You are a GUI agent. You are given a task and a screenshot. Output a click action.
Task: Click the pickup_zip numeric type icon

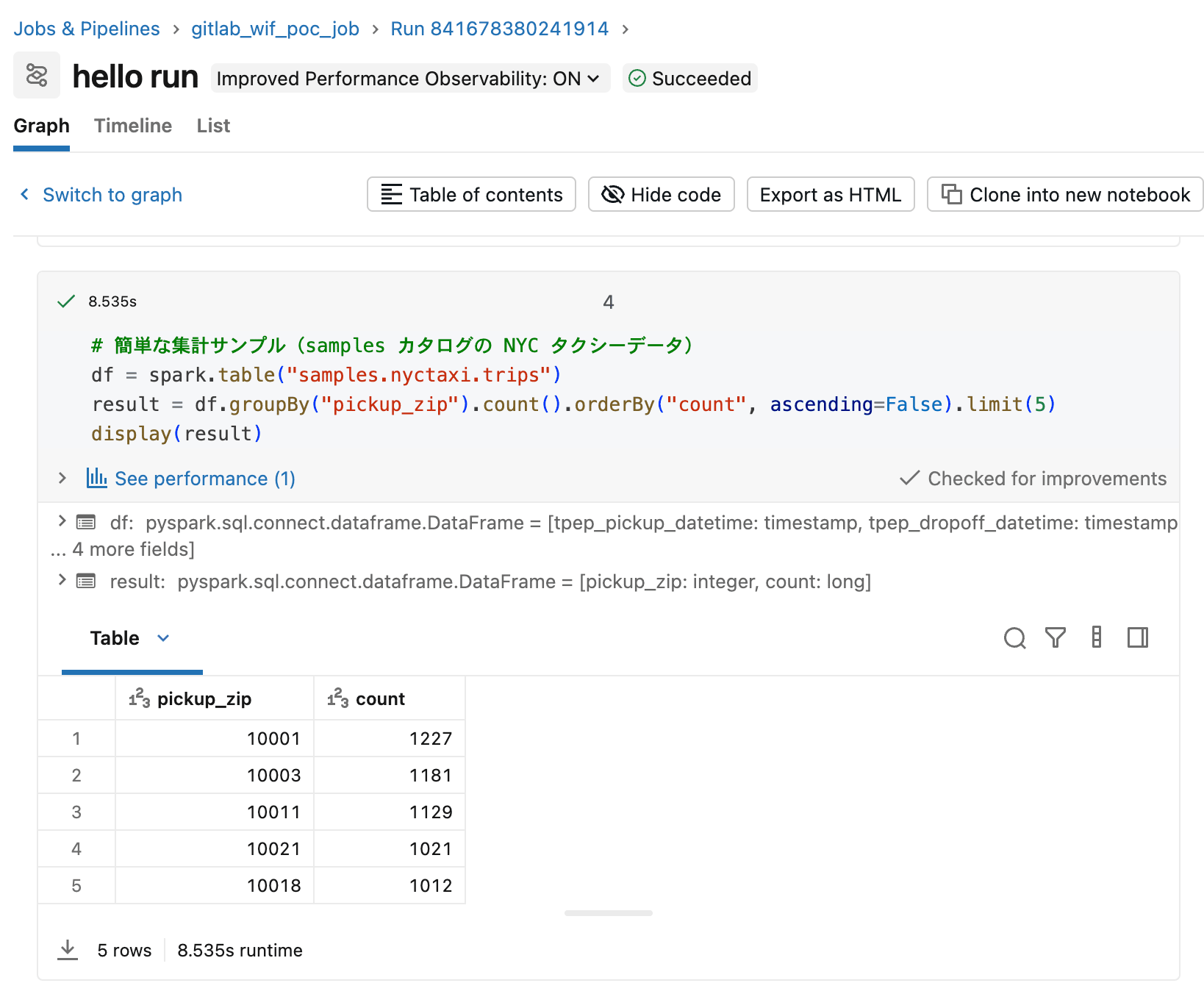point(140,698)
